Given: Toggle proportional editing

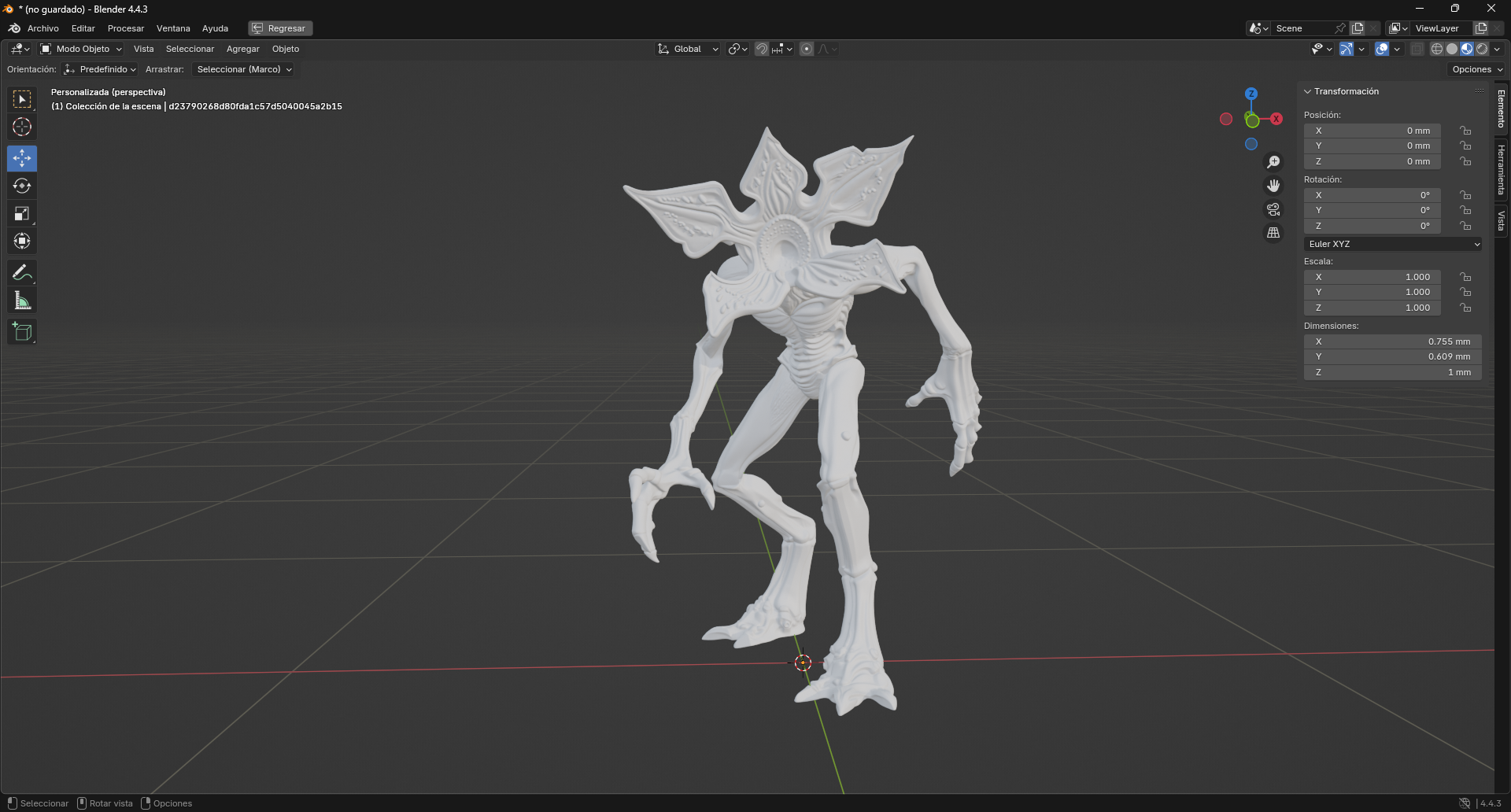Looking at the screenshot, I should (x=807, y=49).
